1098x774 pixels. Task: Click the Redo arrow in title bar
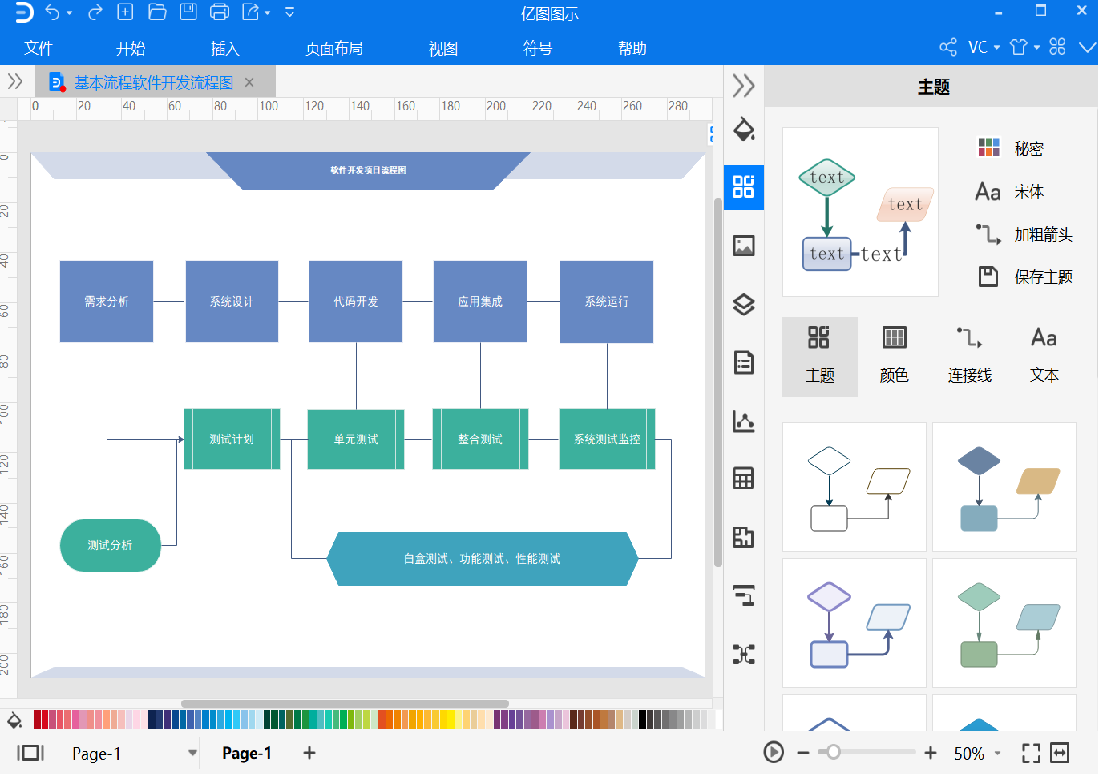95,12
